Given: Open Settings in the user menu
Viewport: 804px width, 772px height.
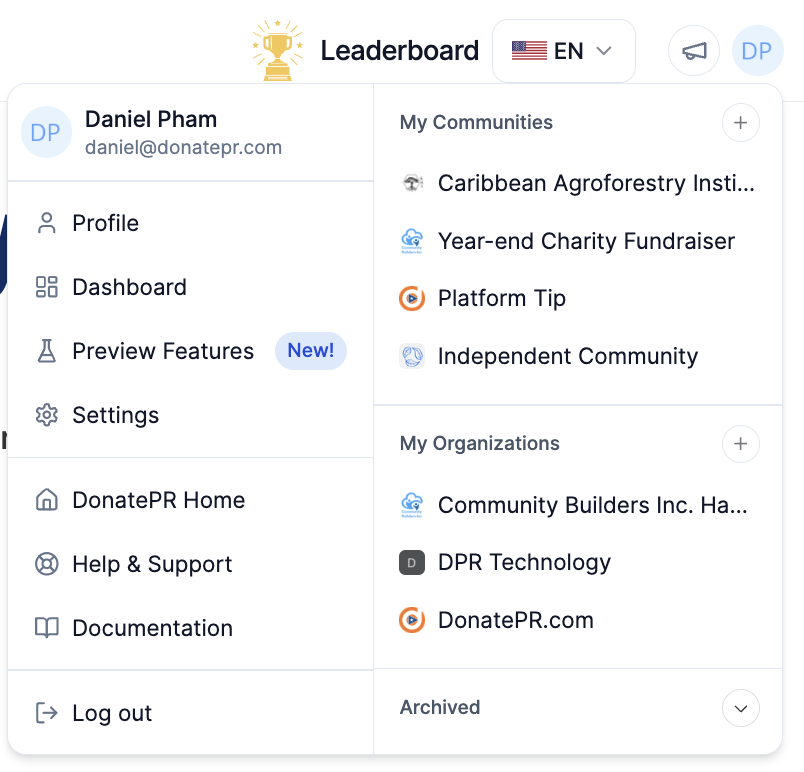Looking at the screenshot, I should [115, 415].
